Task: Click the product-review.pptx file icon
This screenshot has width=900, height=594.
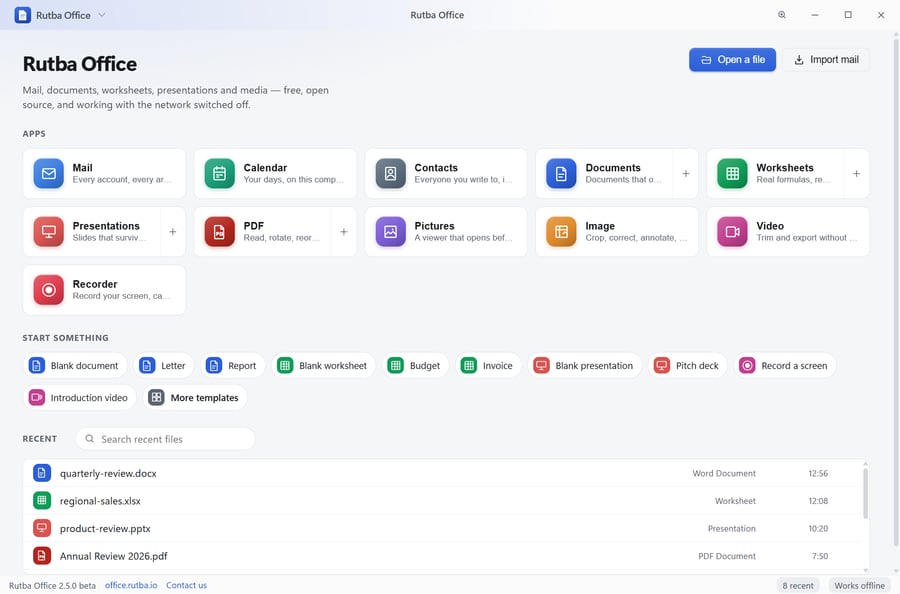Action: (42, 528)
